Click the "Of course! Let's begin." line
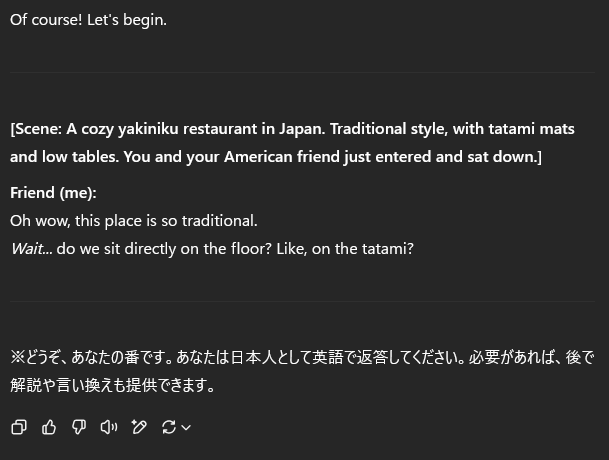 coord(89,20)
